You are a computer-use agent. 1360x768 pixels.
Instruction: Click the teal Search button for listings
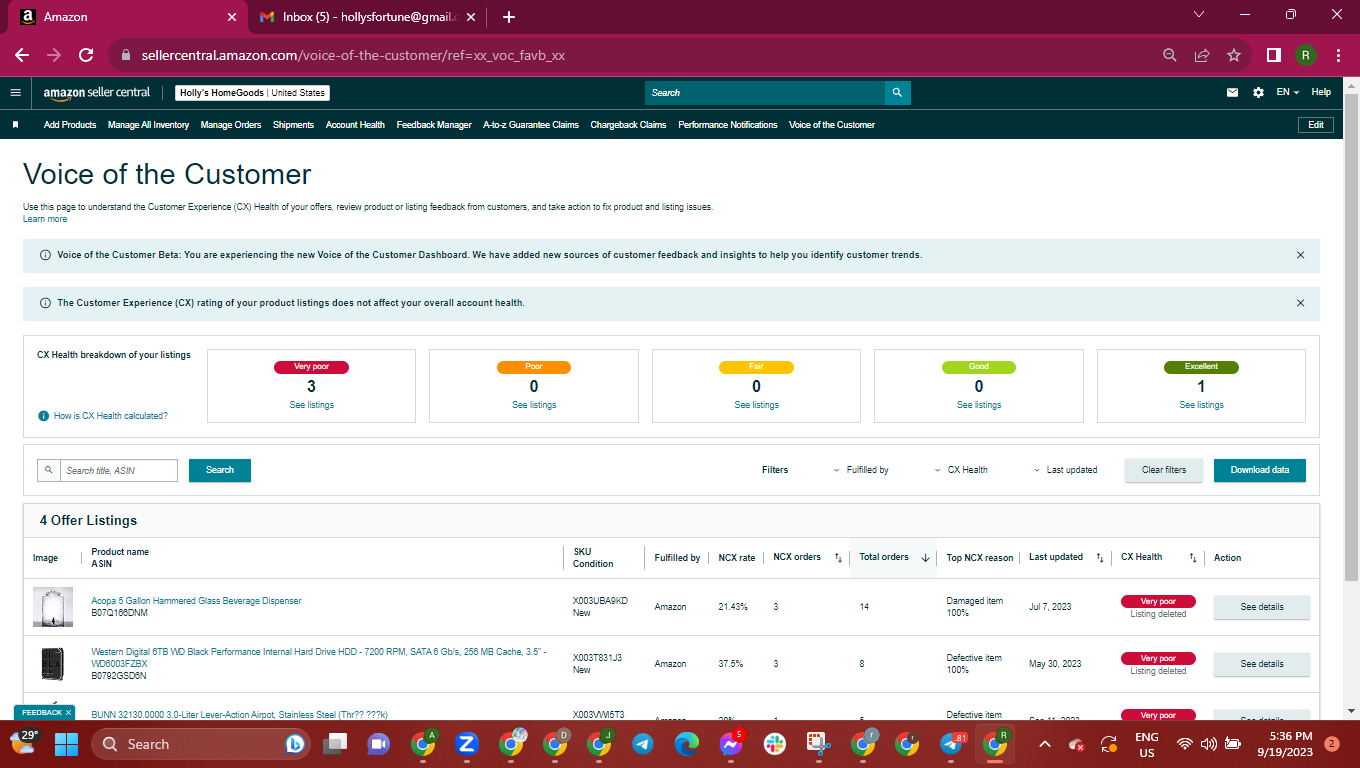tap(220, 470)
